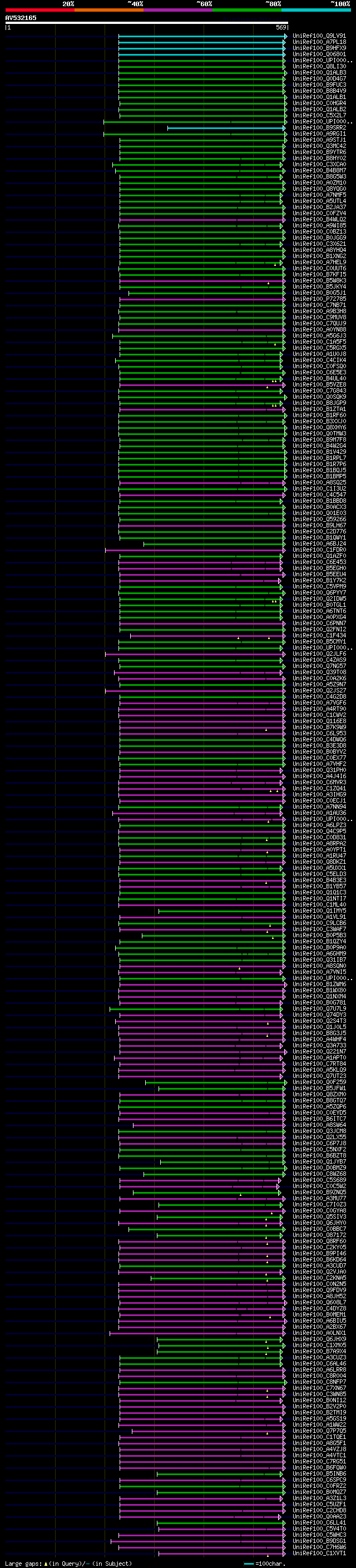Select hit UniRef100_B5W8K3
356x1568 pixels.
pos(319,280)
